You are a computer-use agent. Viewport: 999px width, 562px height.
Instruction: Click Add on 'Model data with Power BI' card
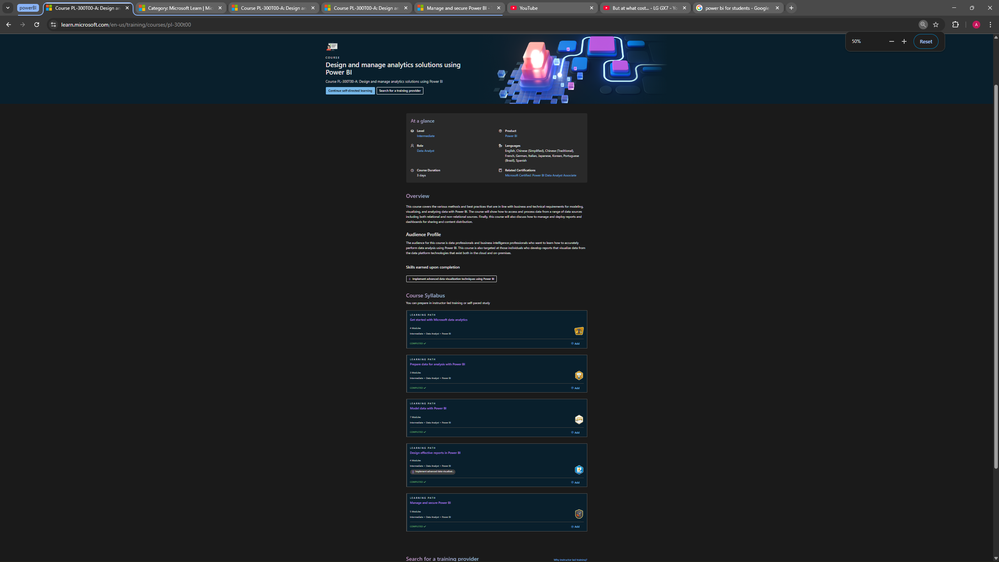(x=575, y=432)
